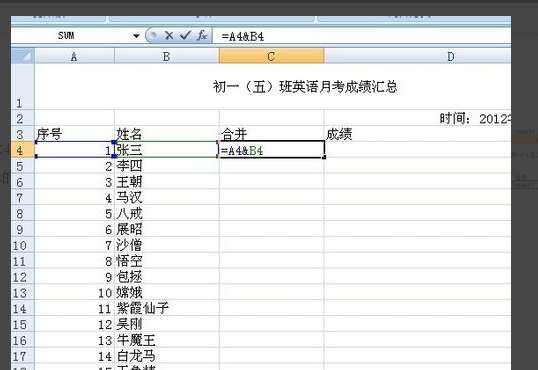Click the 合并 header cell
This screenshot has width=538, height=370.
(x=271, y=134)
